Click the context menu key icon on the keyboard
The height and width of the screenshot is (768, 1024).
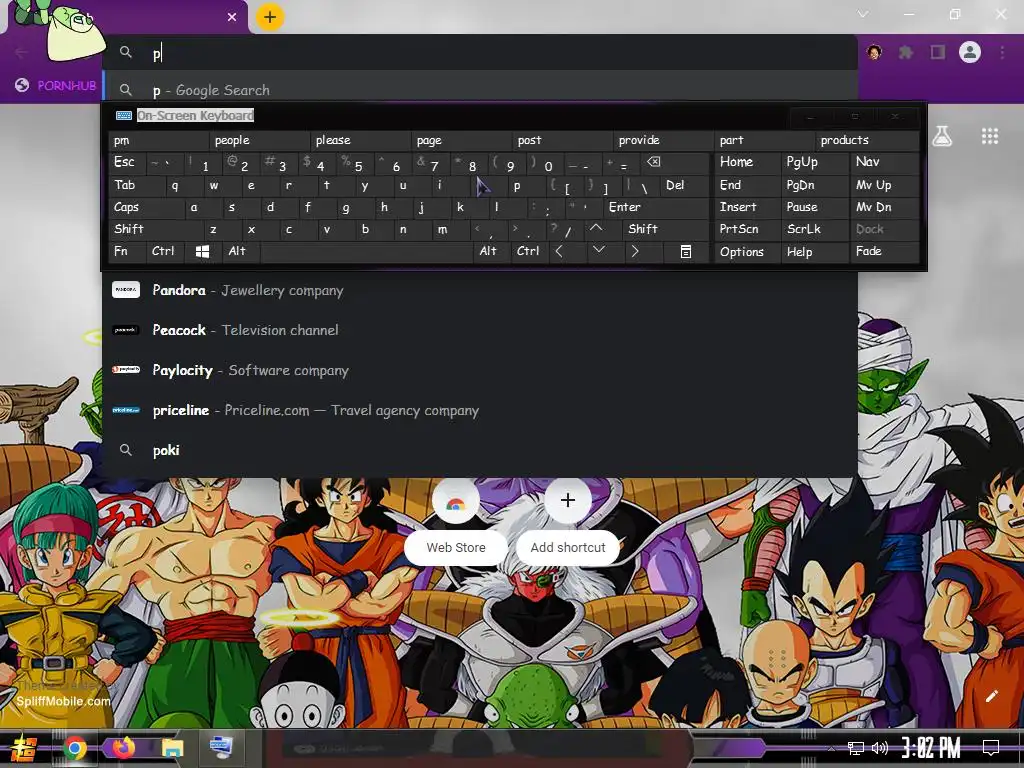pos(686,251)
